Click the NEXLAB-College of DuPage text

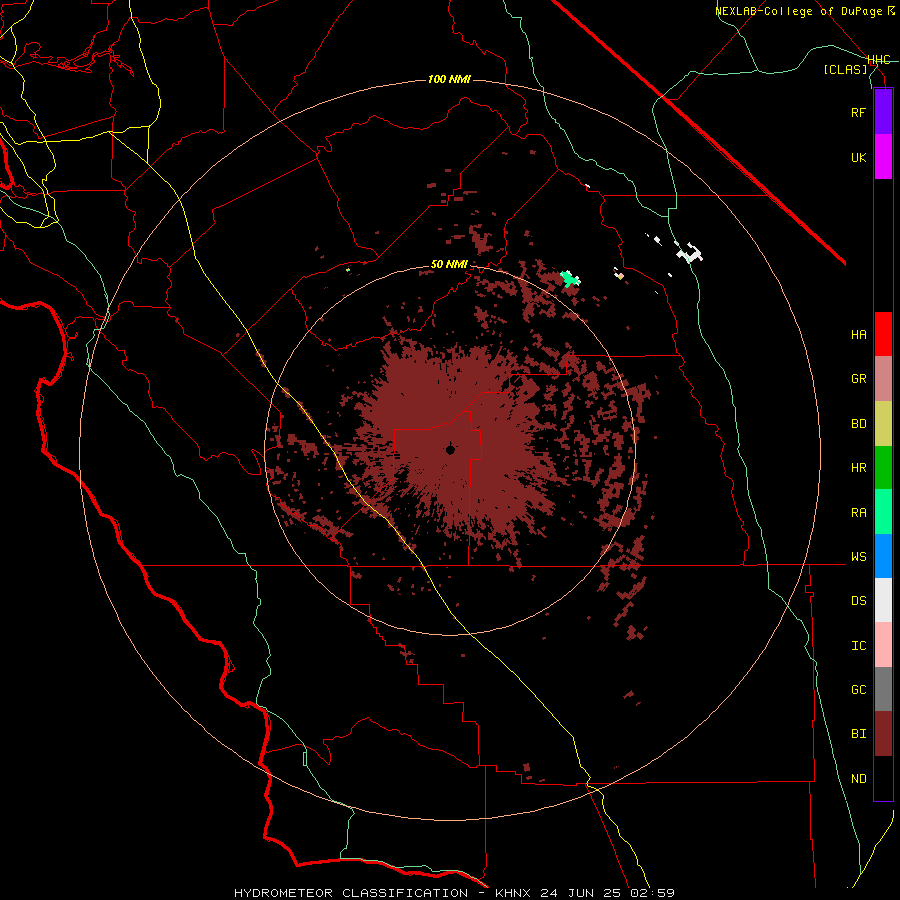[x=798, y=11]
